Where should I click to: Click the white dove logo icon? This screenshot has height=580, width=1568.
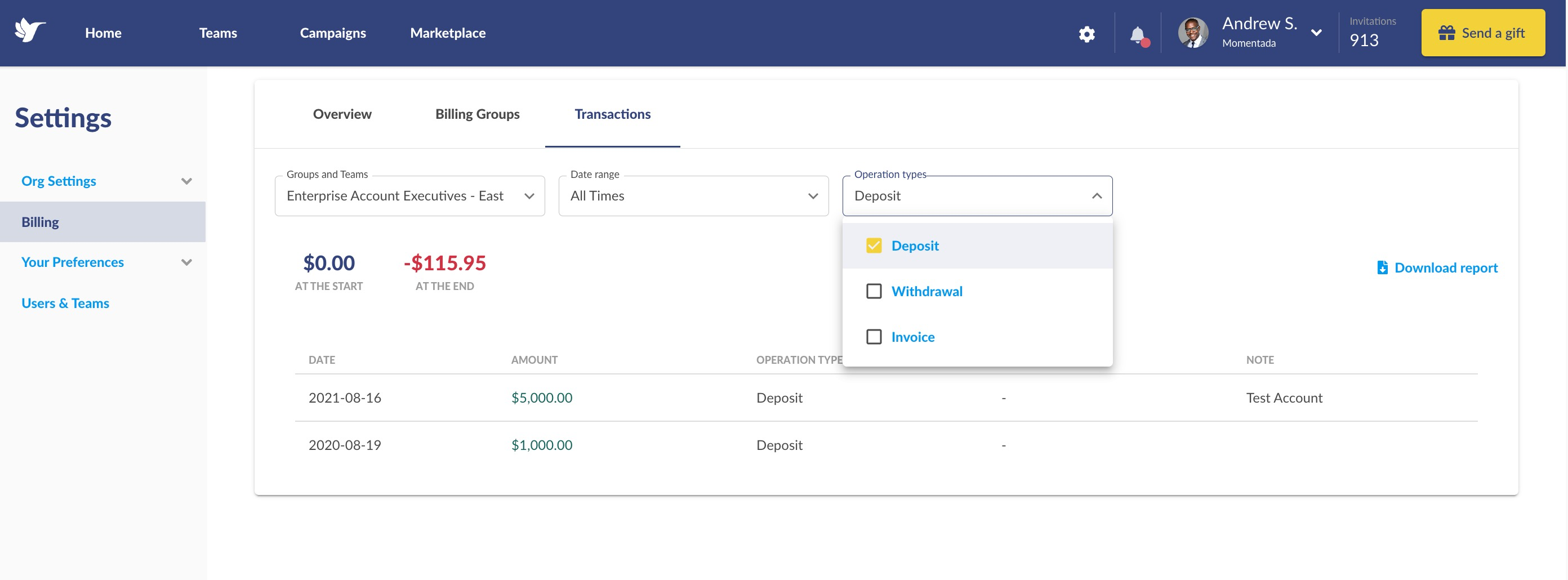[30, 30]
